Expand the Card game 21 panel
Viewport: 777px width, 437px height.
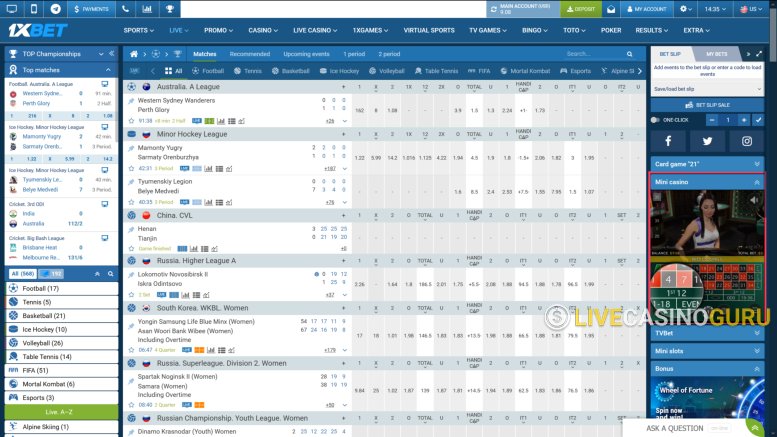click(707, 164)
